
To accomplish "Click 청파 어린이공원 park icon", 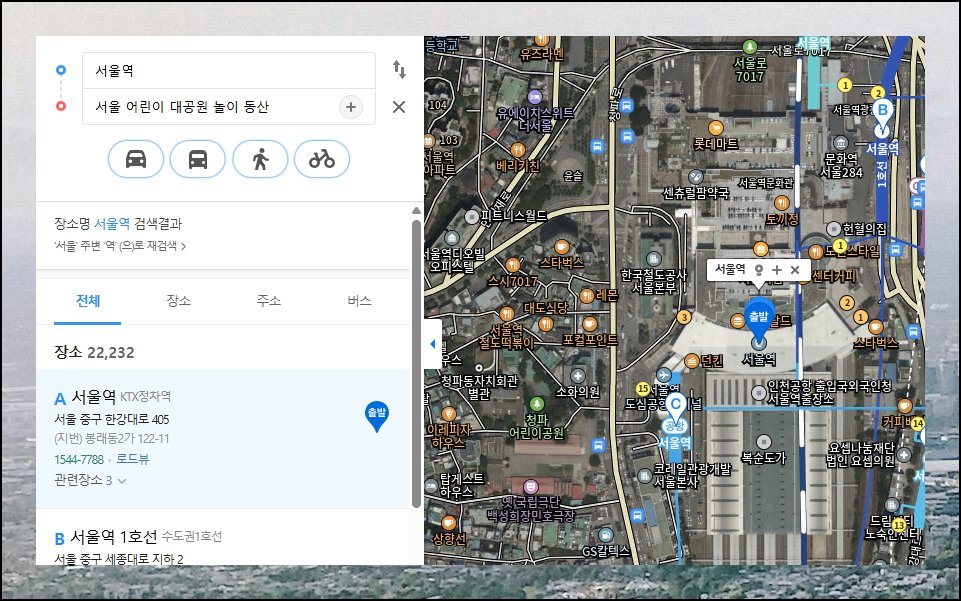I will click(x=537, y=404).
